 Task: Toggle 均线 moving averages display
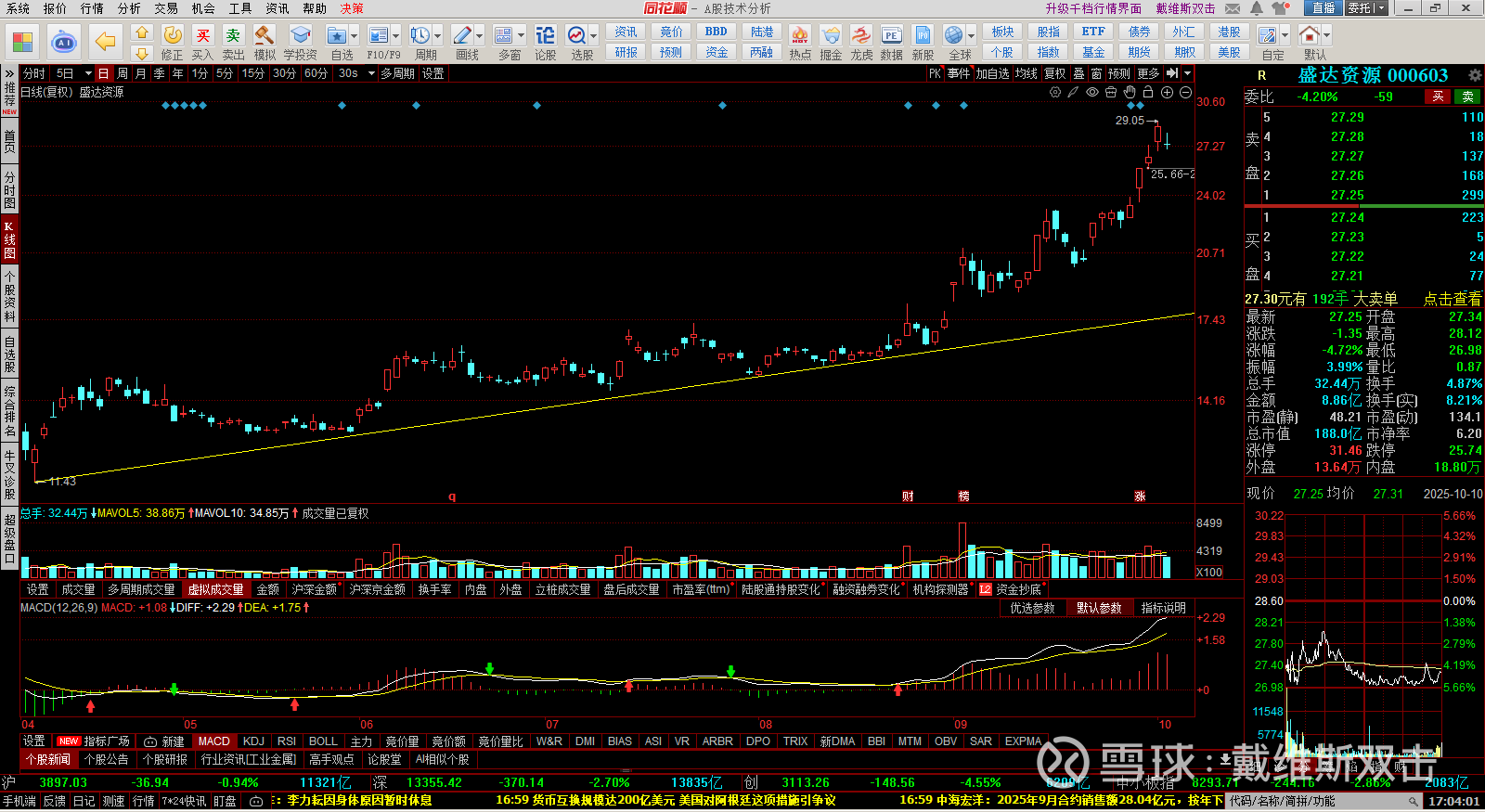[x=1027, y=73]
